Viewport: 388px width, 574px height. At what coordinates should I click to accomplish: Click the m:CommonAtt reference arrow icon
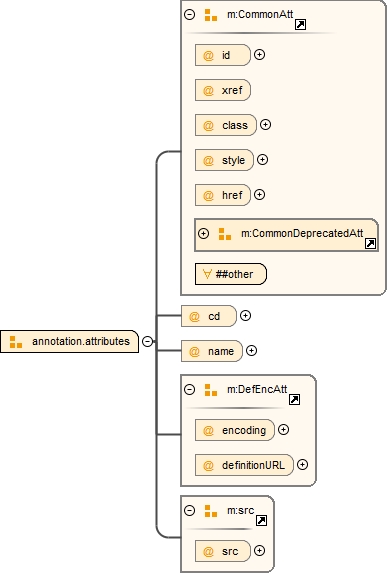tap(301, 25)
